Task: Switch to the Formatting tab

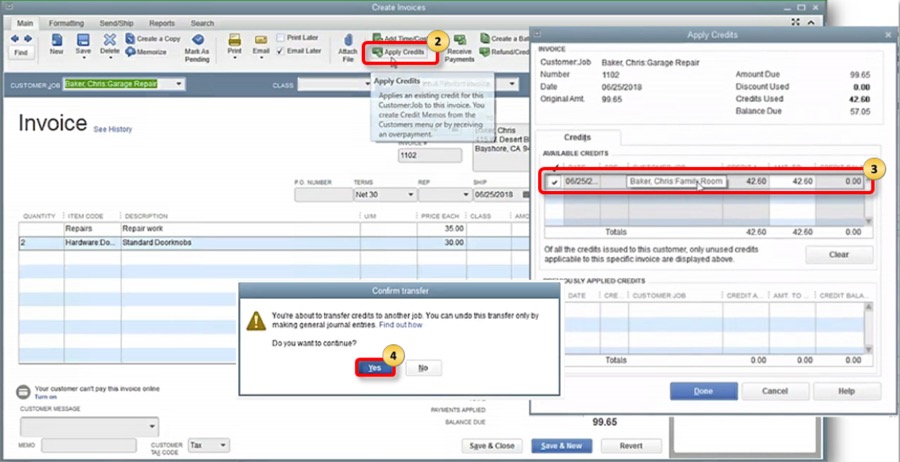Action: tap(66, 24)
